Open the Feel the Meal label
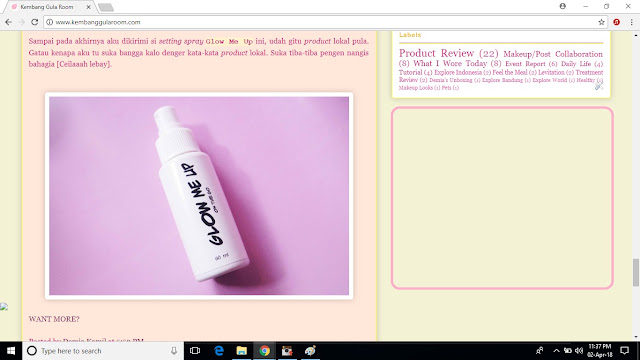Screen dimensions: 640x360 [x=509, y=72]
